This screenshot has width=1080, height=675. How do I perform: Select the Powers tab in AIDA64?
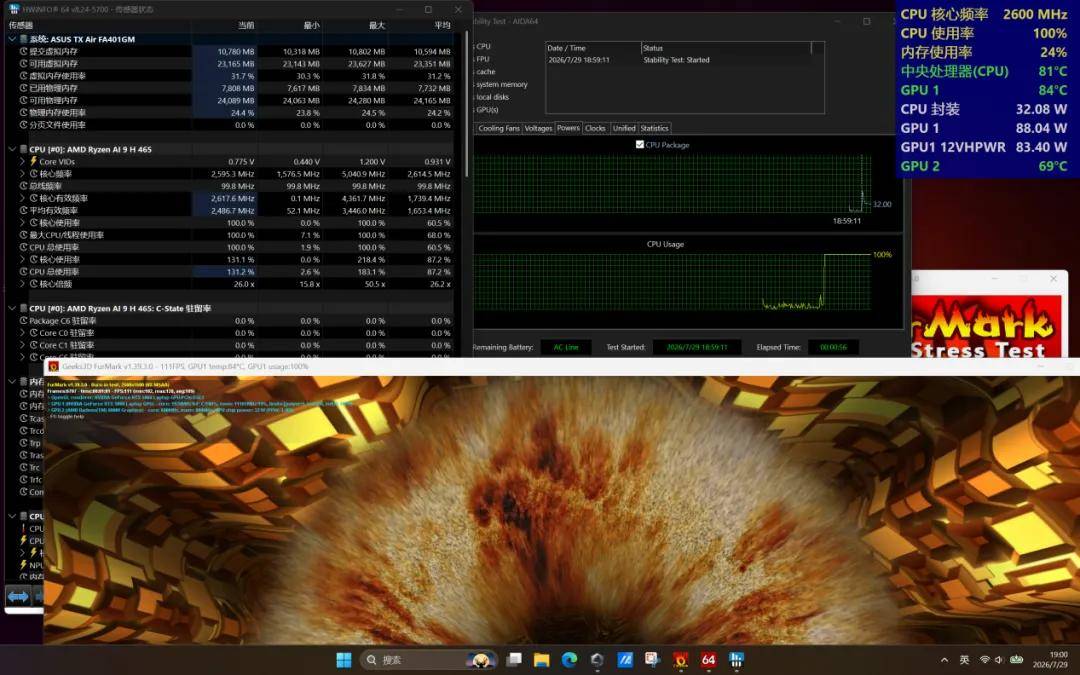(x=568, y=128)
